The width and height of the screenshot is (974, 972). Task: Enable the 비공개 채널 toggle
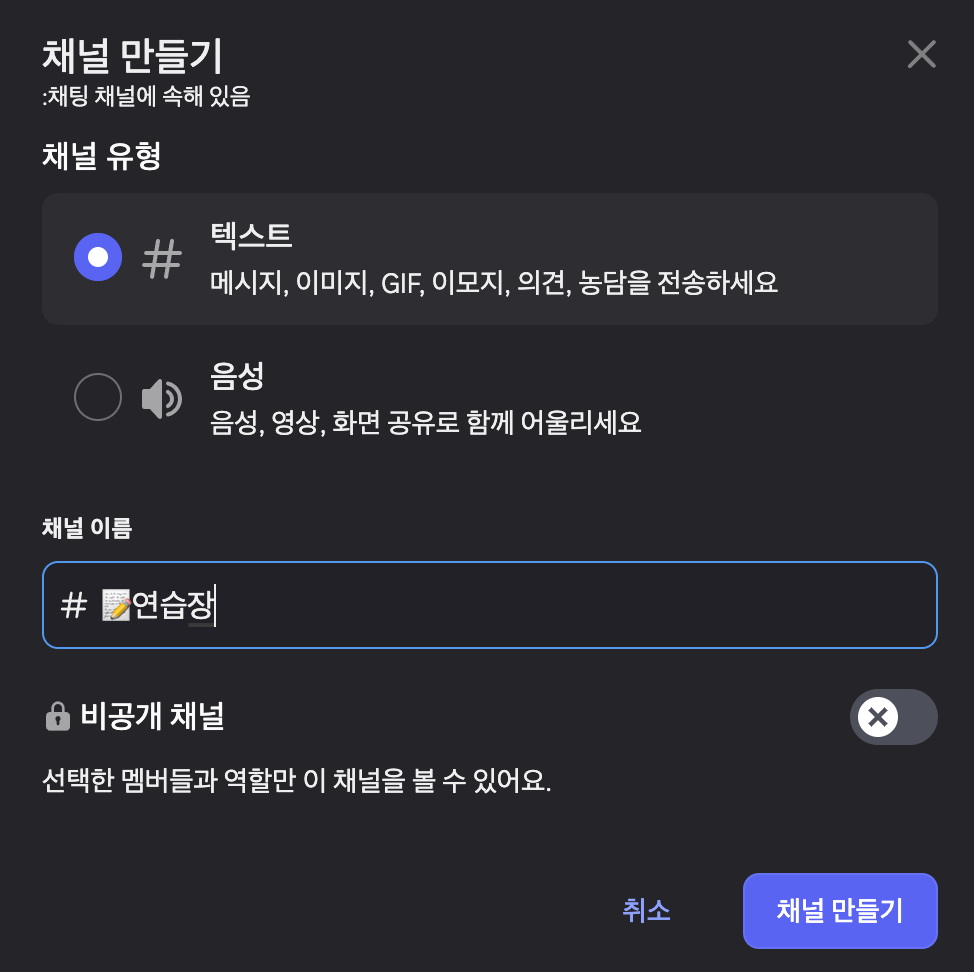click(x=893, y=716)
